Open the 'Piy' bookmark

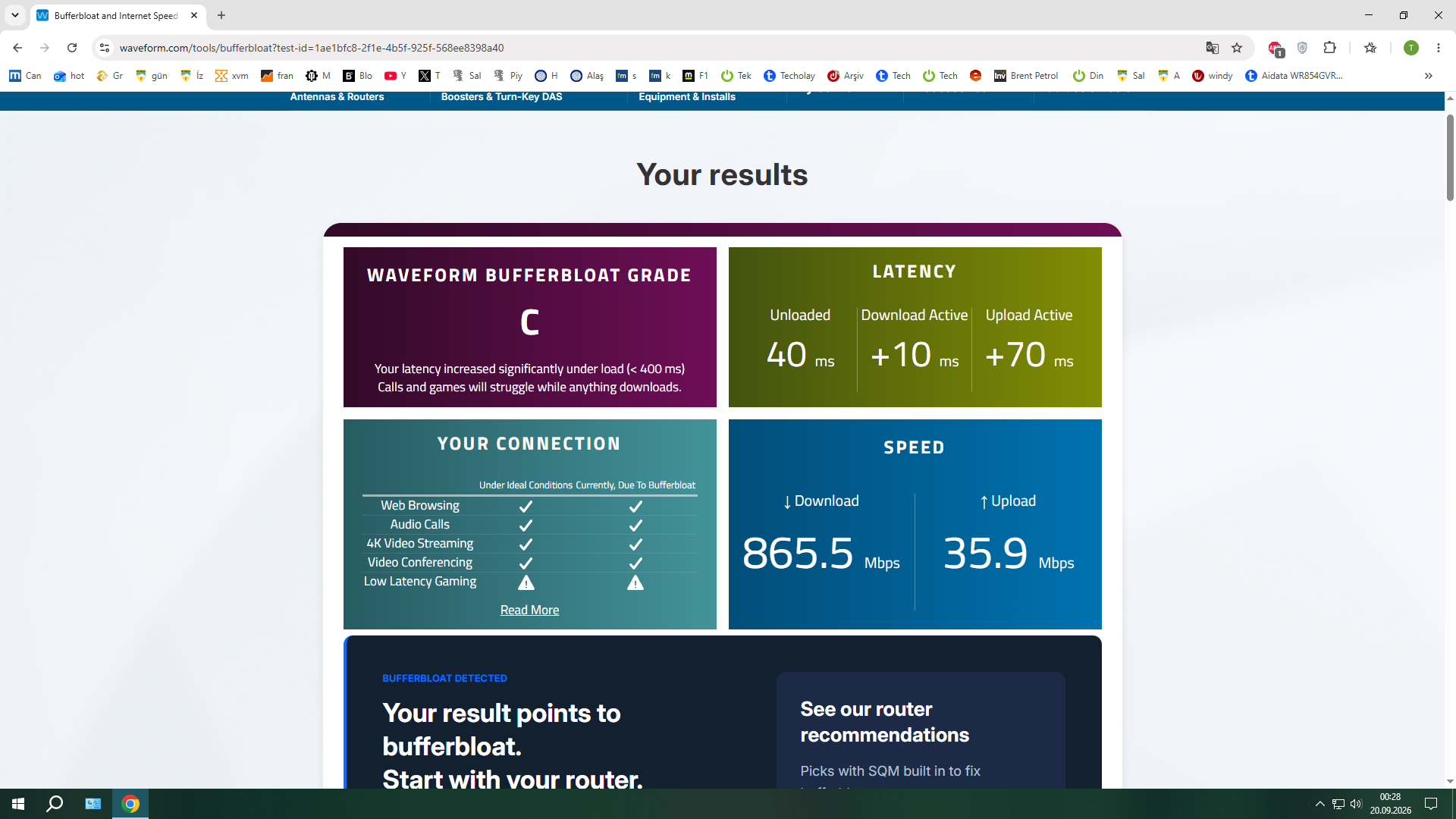coord(508,76)
